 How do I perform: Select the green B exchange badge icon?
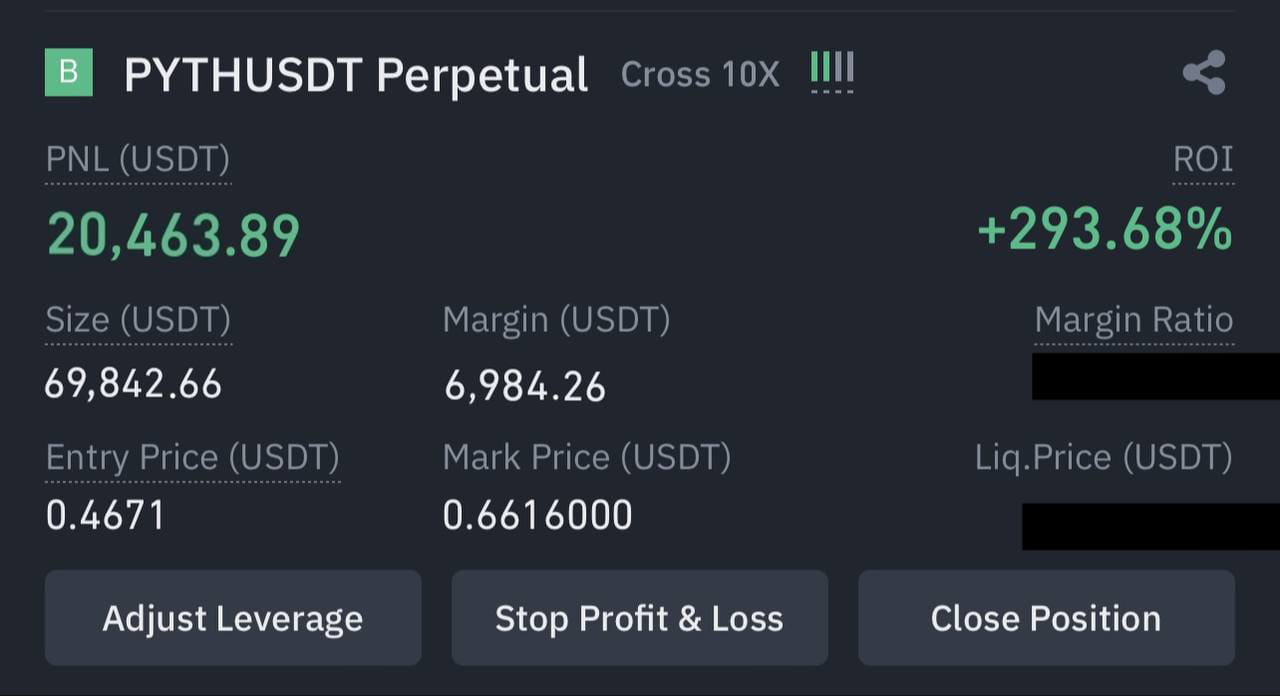pyautogui.click(x=68, y=73)
